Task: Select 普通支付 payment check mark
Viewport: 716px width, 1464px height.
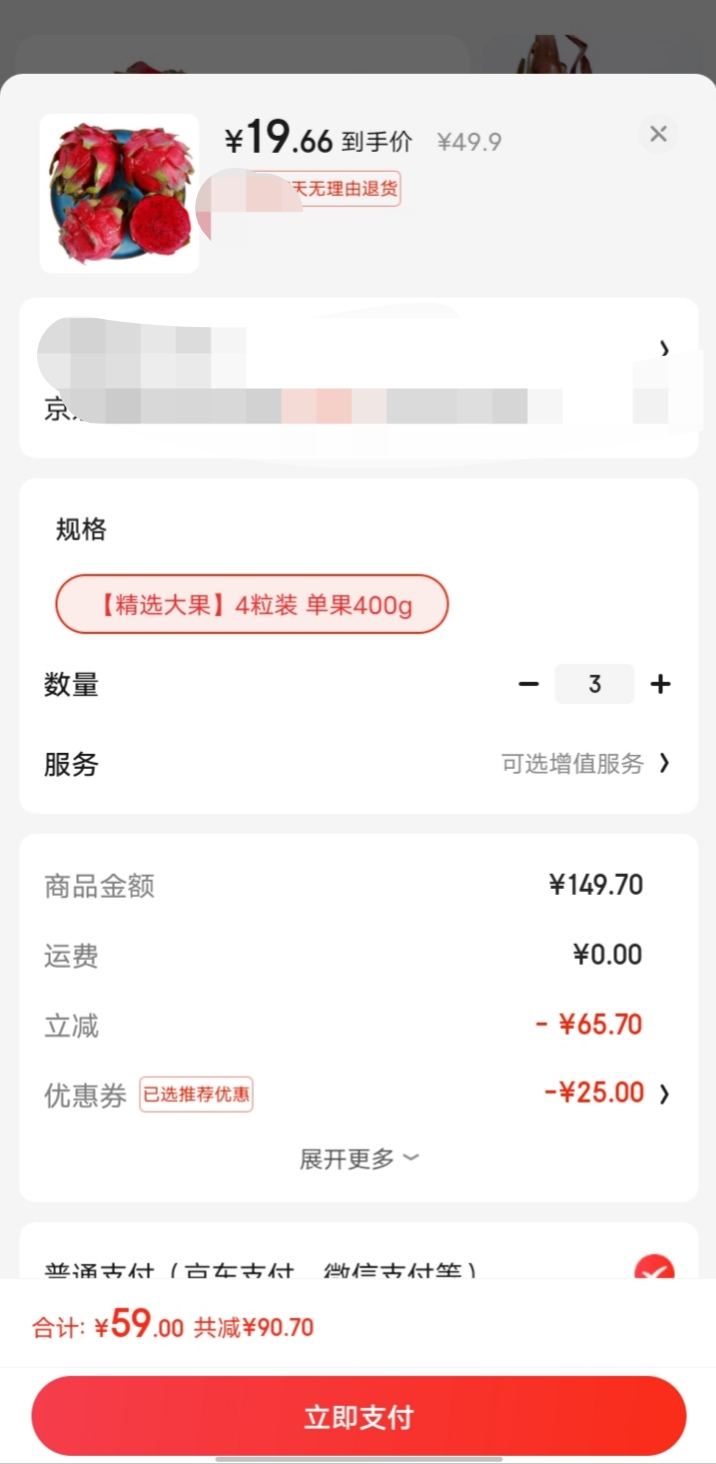Action: coord(654,1270)
